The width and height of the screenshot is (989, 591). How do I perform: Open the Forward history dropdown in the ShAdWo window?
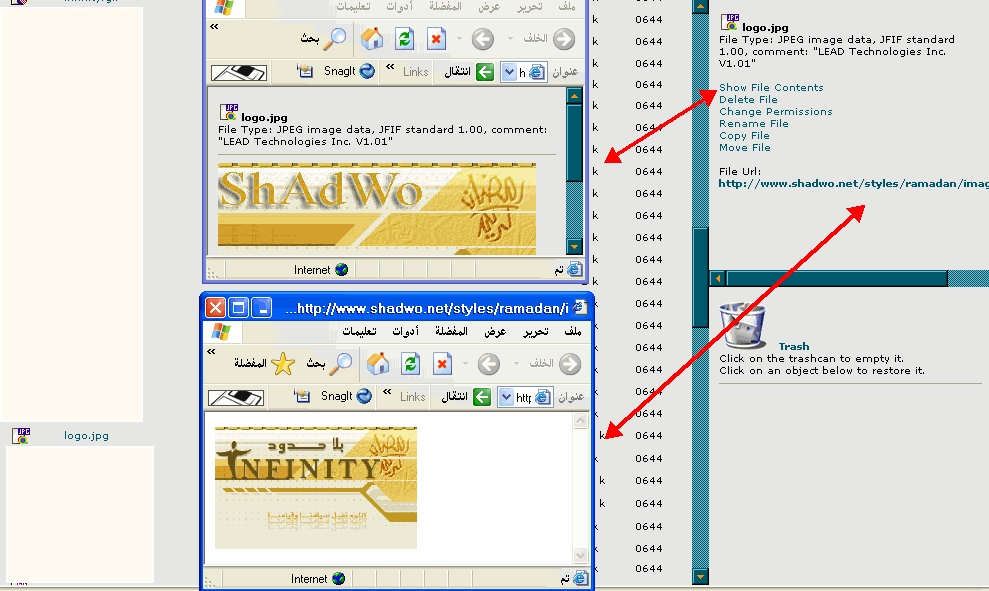click(510, 39)
